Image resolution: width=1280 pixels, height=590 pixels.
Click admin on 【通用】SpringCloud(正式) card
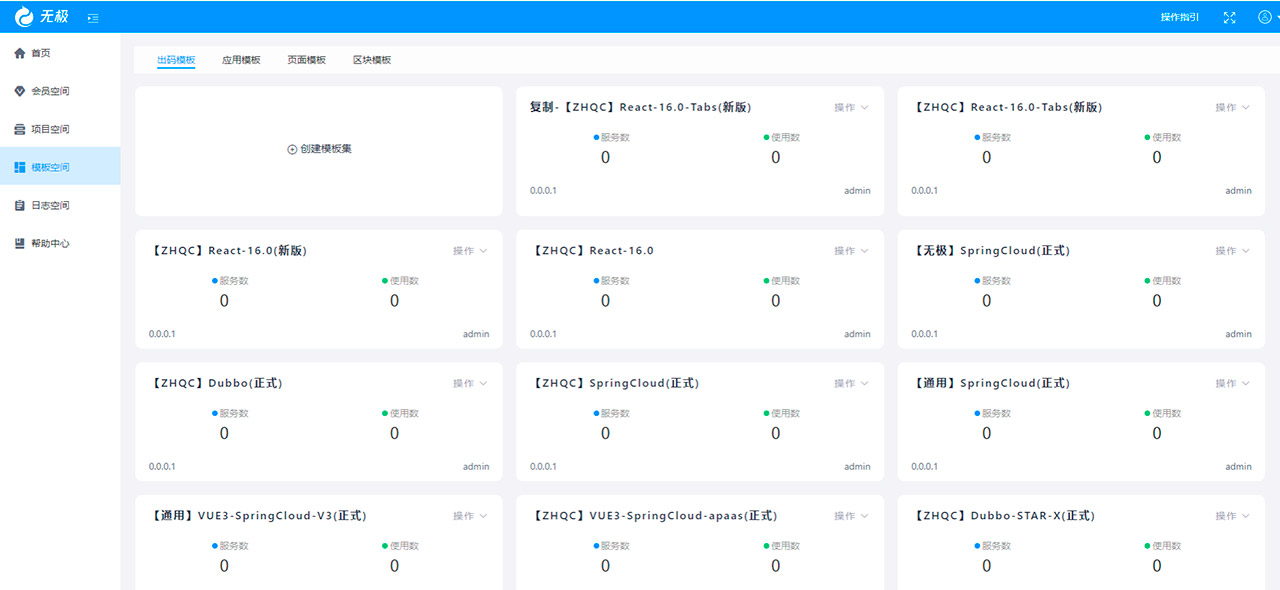click(x=1238, y=466)
